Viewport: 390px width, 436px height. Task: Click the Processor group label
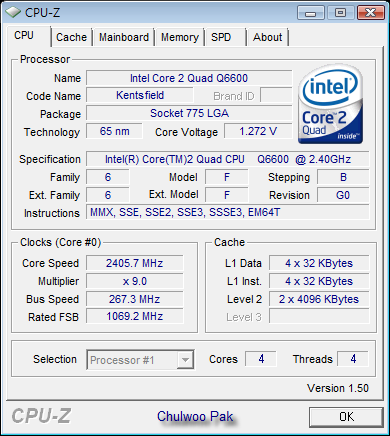pyautogui.click(x=45, y=59)
